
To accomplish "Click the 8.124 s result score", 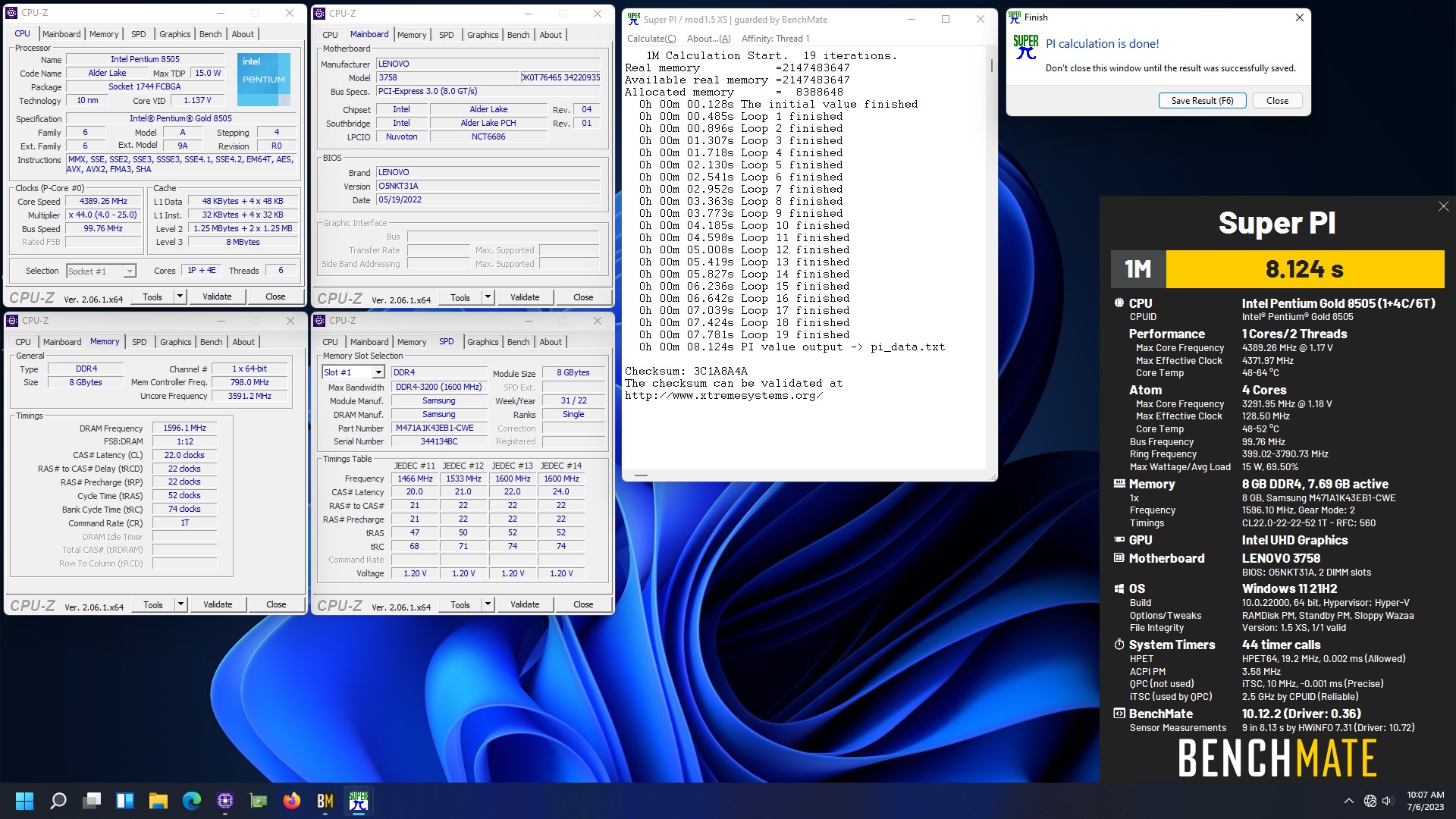I will [1304, 269].
